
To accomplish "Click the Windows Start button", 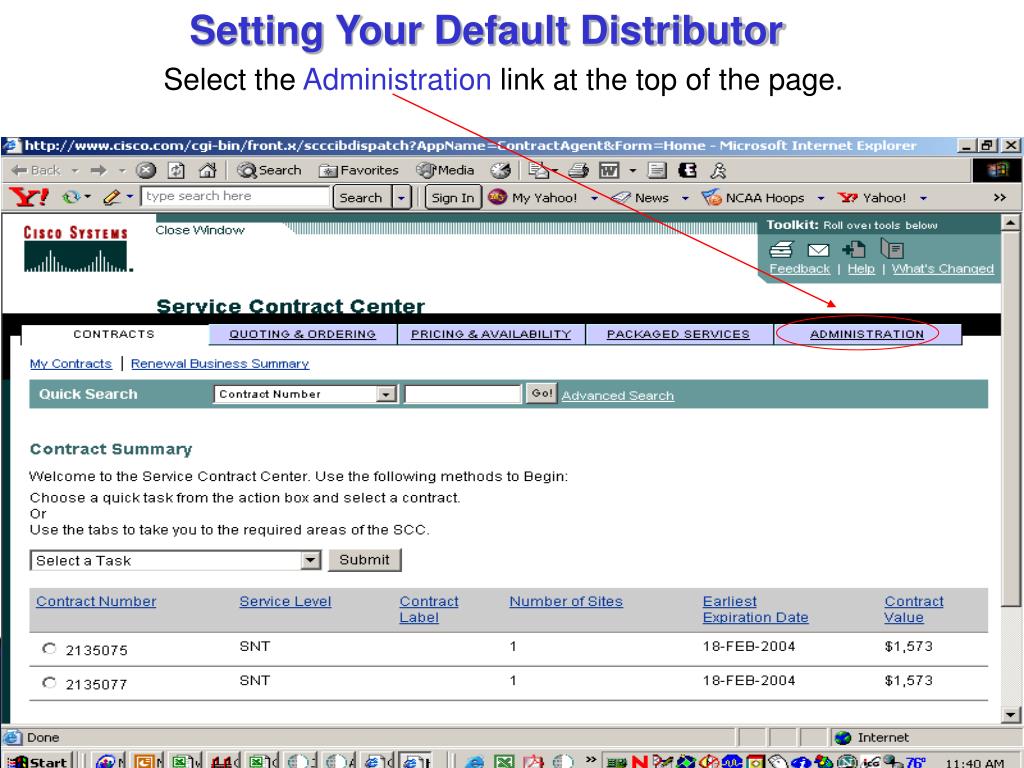I will tap(37, 761).
